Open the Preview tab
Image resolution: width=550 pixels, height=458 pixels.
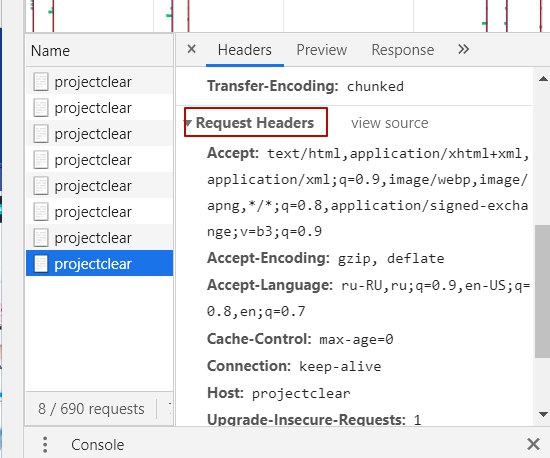pos(322,50)
